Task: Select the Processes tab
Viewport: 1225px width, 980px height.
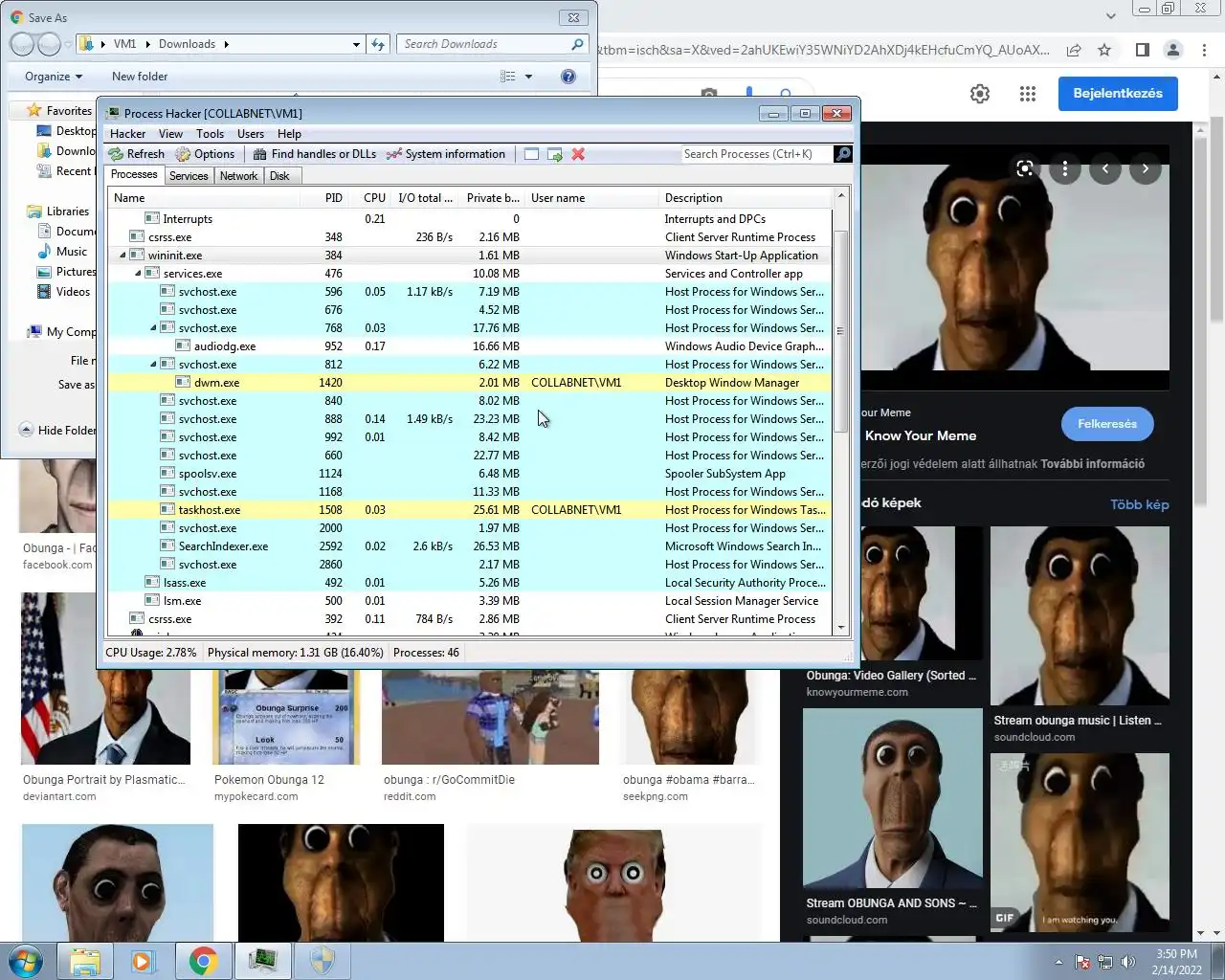Action: pyautogui.click(x=134, y=175)
